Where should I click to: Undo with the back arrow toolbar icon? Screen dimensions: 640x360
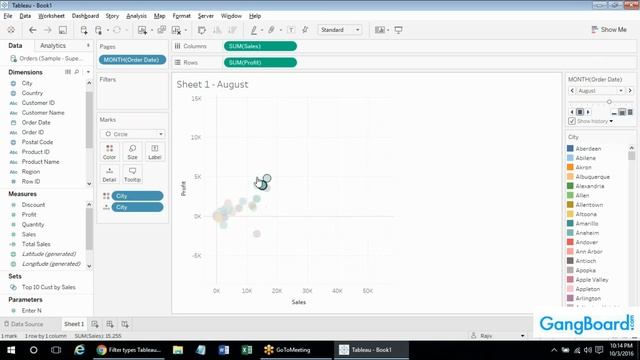coord(33,30)
